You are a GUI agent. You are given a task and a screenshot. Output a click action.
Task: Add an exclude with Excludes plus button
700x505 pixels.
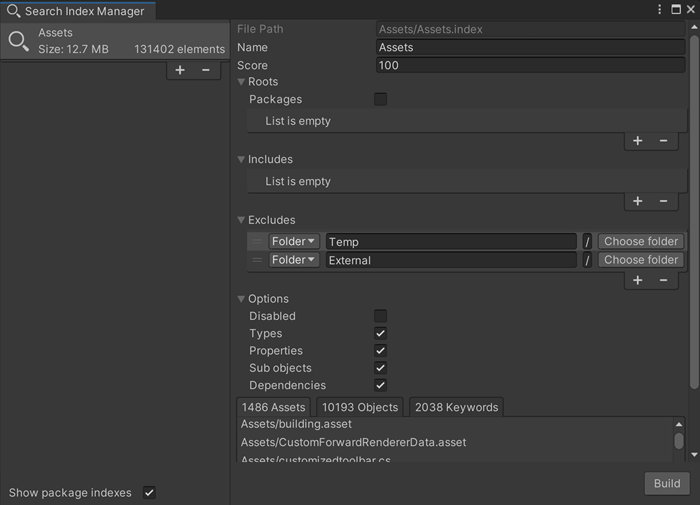pos(638,280)
